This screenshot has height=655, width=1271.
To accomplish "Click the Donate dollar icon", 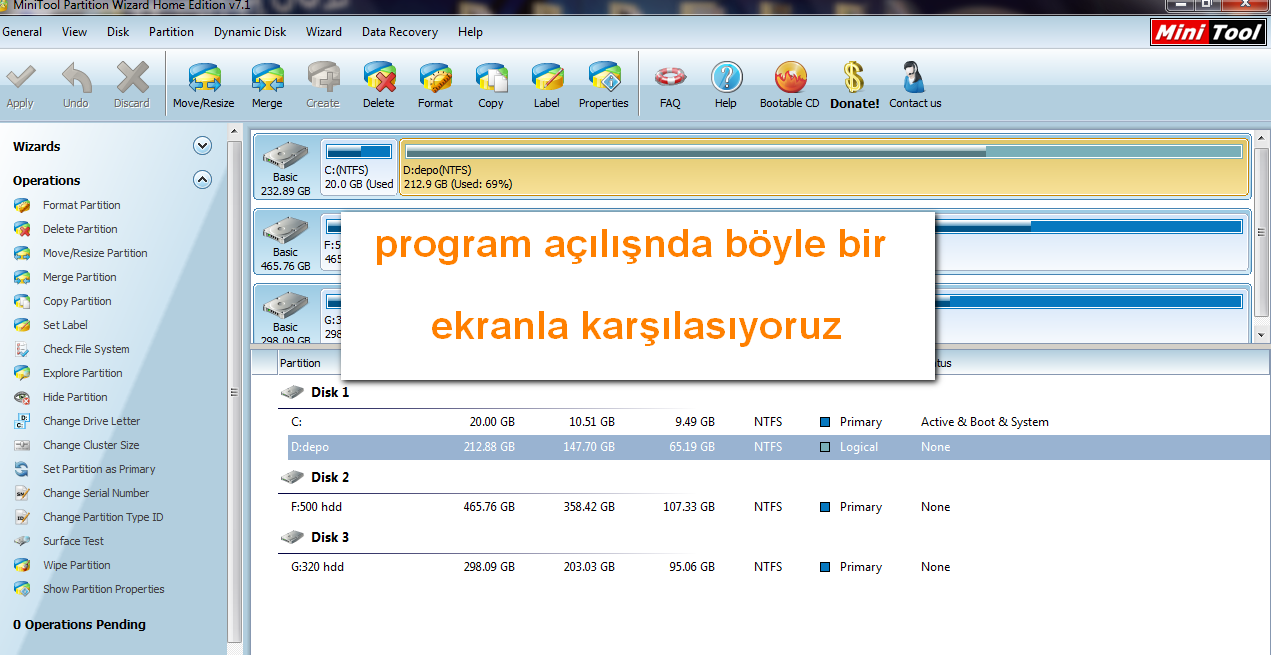I will tap(854, 77).
